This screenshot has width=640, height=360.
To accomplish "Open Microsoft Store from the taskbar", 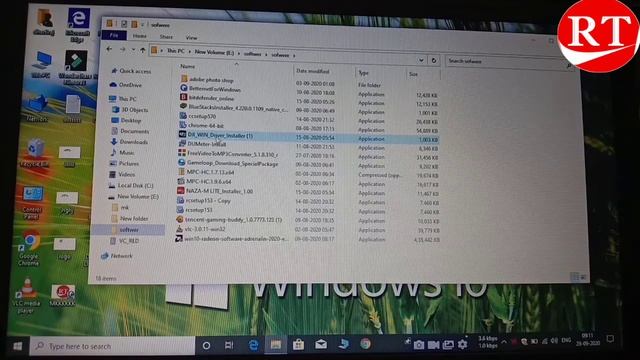I will 298,345.
